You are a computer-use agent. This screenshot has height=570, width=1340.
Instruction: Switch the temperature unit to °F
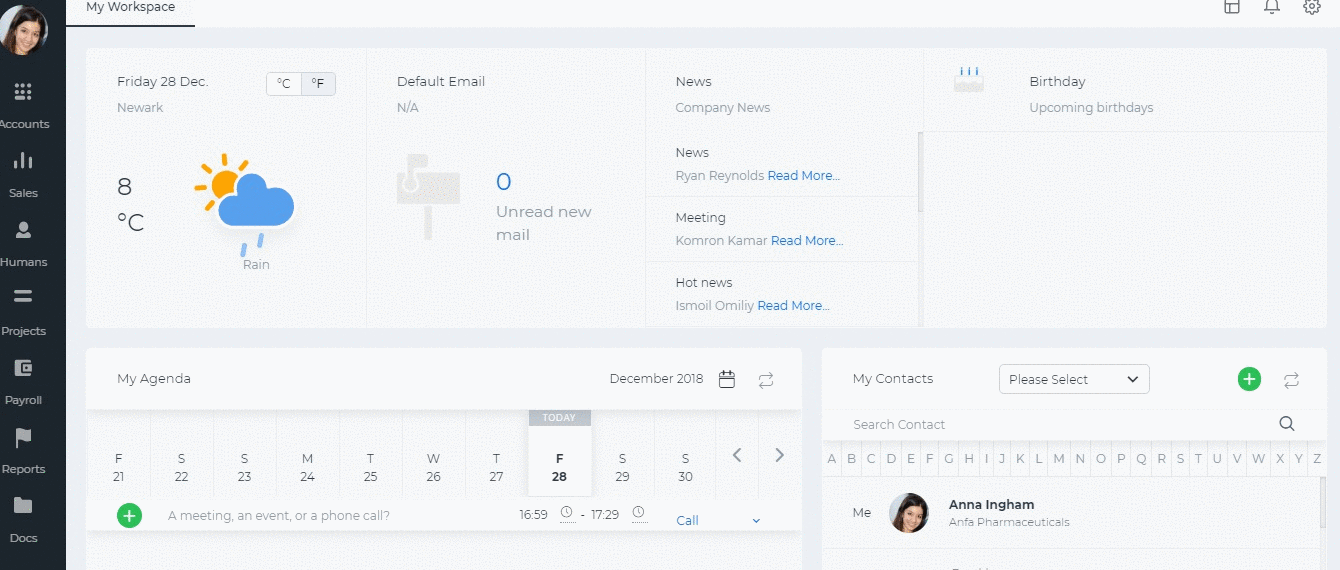click(x=318, y=84)
